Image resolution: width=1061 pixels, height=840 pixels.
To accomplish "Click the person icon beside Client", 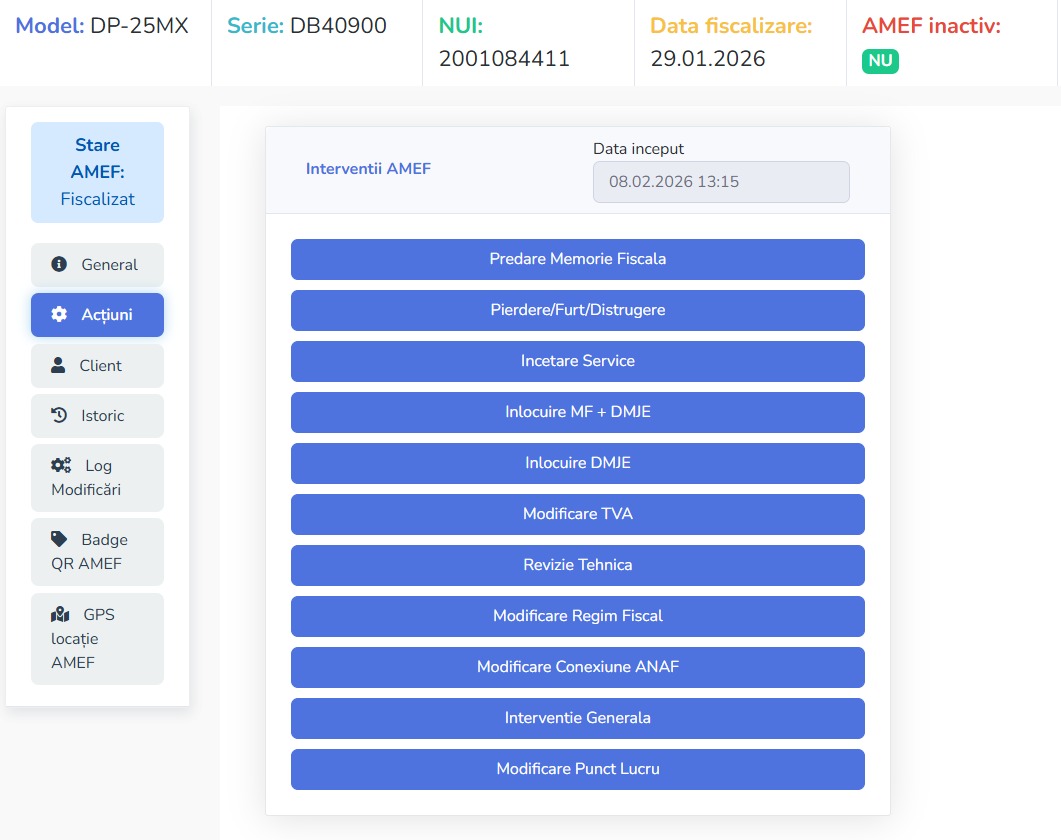I will 58,365.
